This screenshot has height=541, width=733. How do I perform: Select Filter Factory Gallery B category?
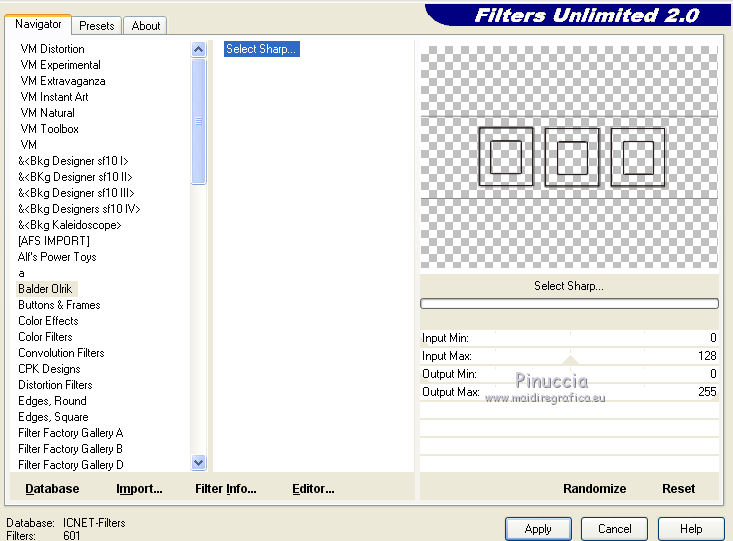tap(70, 449)
